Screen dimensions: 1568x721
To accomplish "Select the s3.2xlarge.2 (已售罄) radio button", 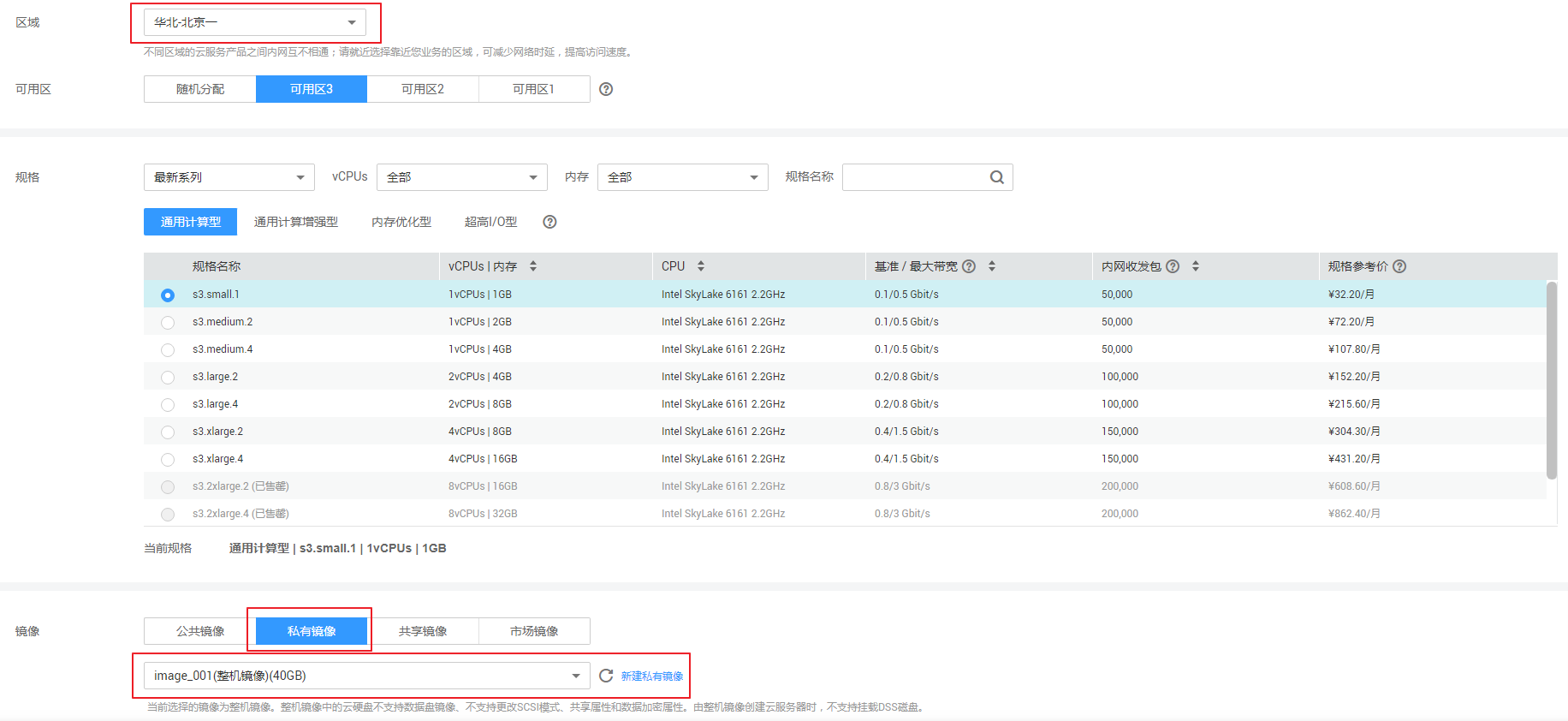I will point(168,487).
